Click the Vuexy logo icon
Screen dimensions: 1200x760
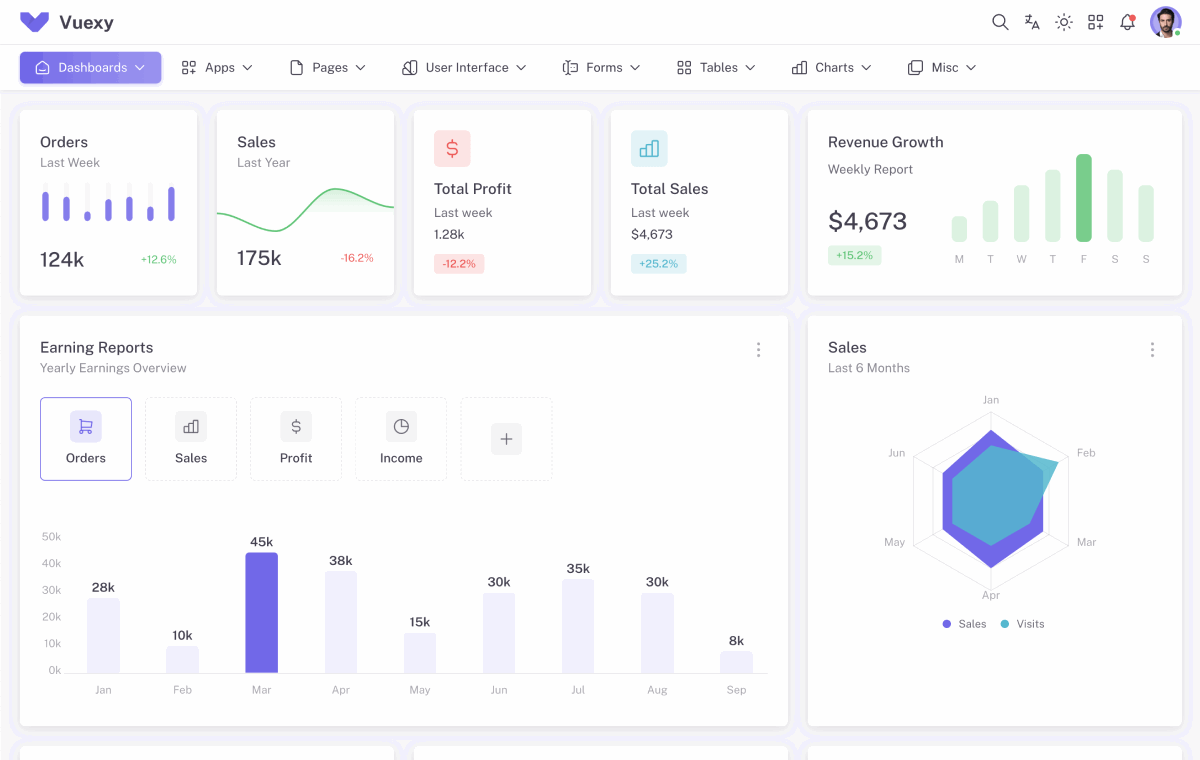[34, 22]
